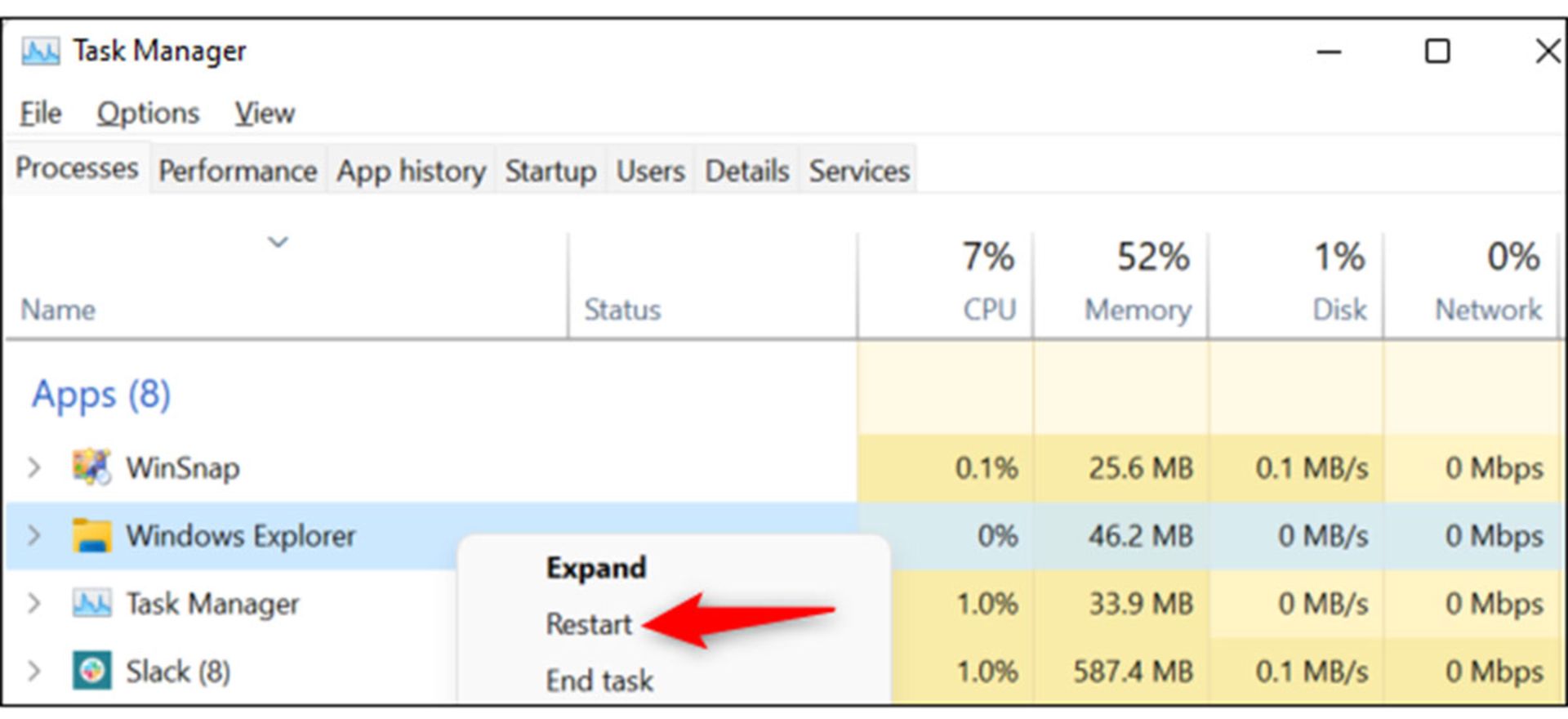Open the View menu
The height and width of the screenshot is (719, 1568).
coord(265,113)
